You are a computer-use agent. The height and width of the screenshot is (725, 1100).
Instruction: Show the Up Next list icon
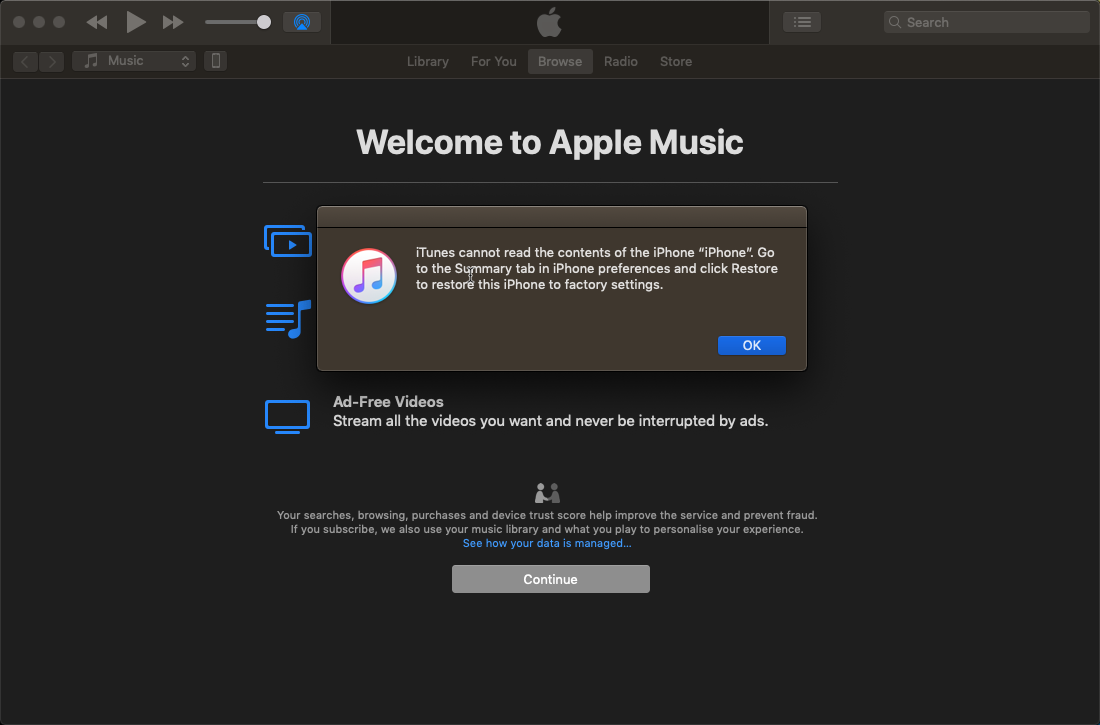point(802,22)
